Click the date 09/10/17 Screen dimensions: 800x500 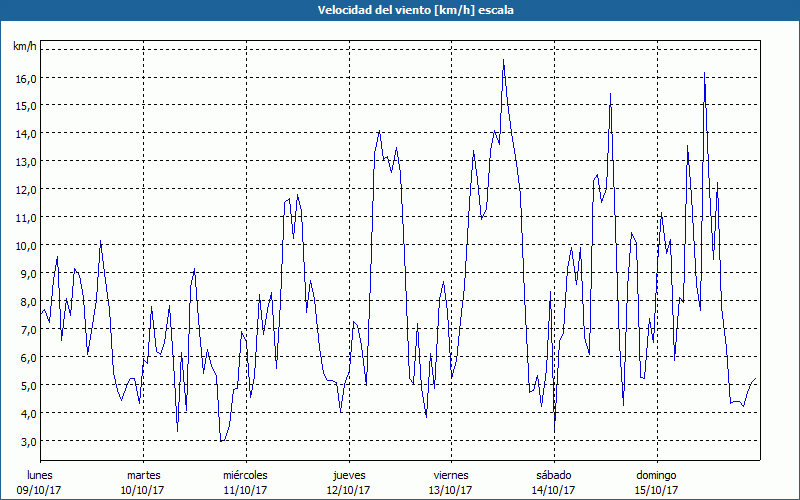41,490
